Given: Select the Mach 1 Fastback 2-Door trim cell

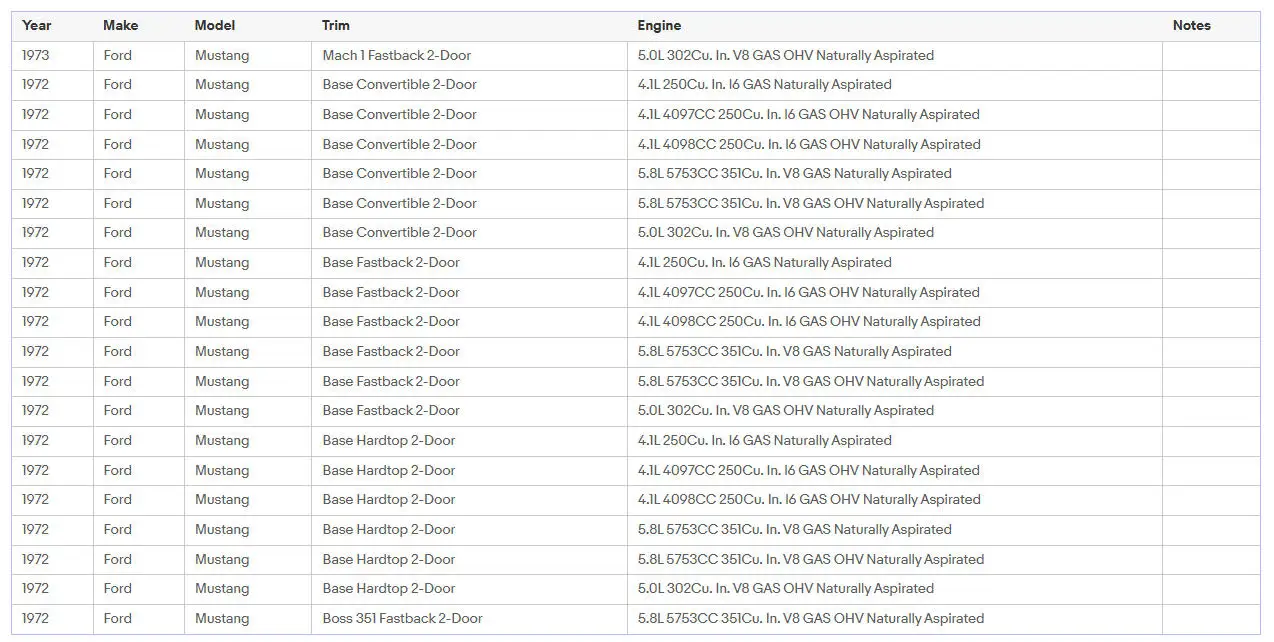Looking at the screenshot, I should coord(469,56).
